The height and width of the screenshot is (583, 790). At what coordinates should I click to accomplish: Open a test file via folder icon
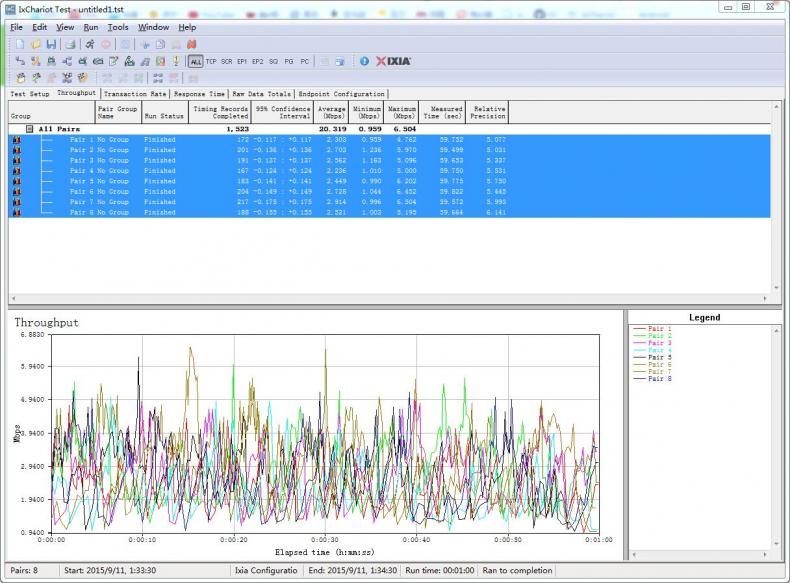(x=36, y=44)
